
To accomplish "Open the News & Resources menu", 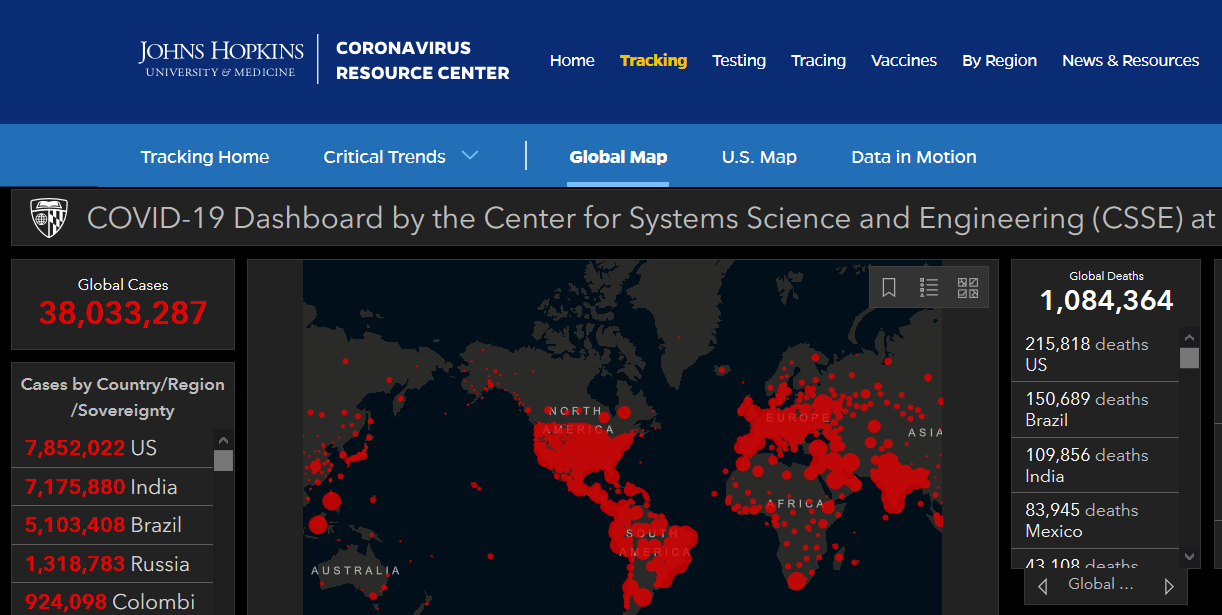I will pyautogui.click(x=1130, y=60).
